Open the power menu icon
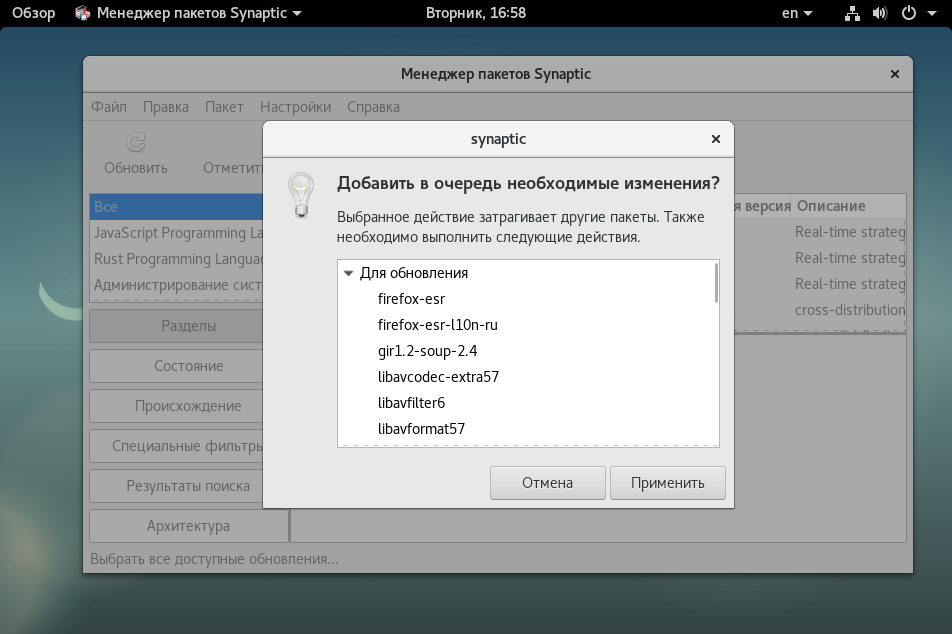This screenshot has width=952, height=634. click(x=909, y=13)
